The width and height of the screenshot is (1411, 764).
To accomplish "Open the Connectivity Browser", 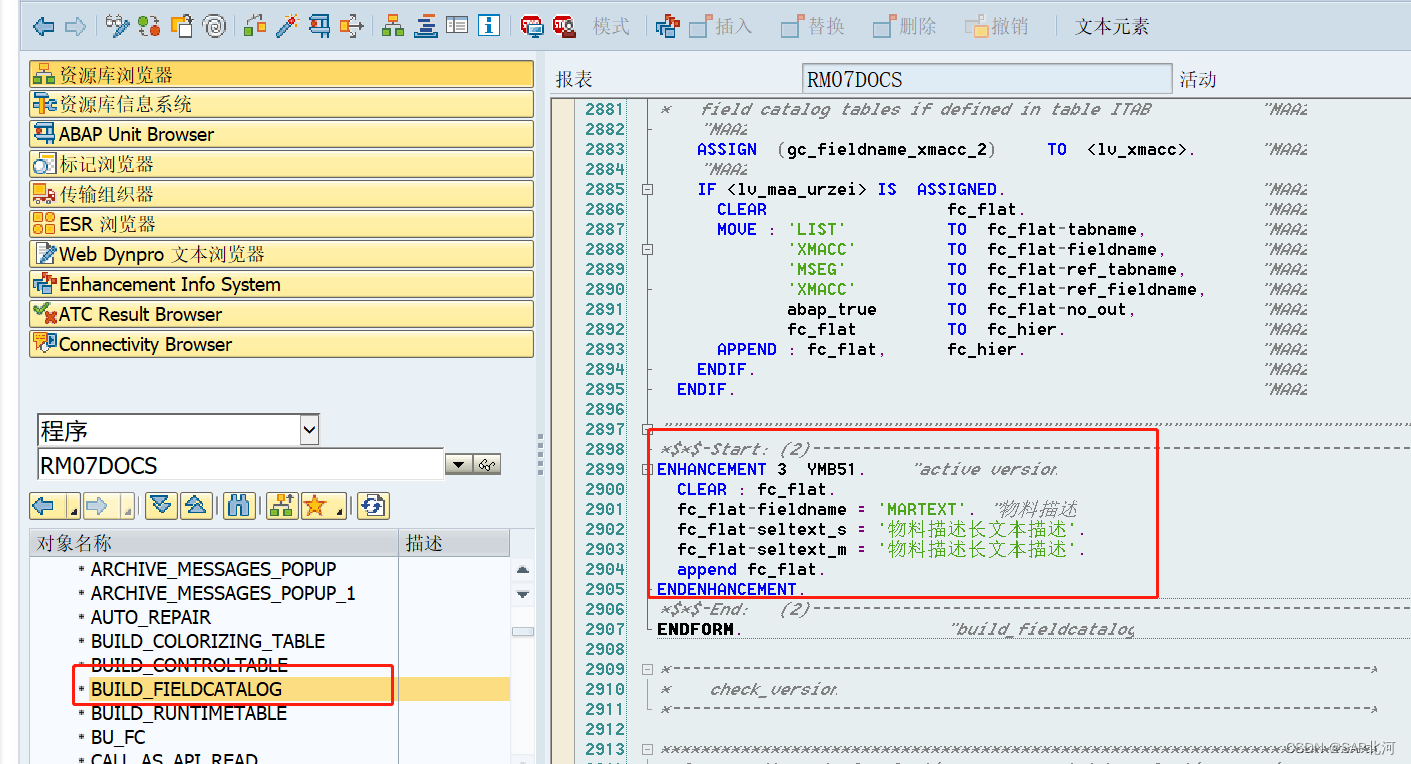I will coord(281,344).
